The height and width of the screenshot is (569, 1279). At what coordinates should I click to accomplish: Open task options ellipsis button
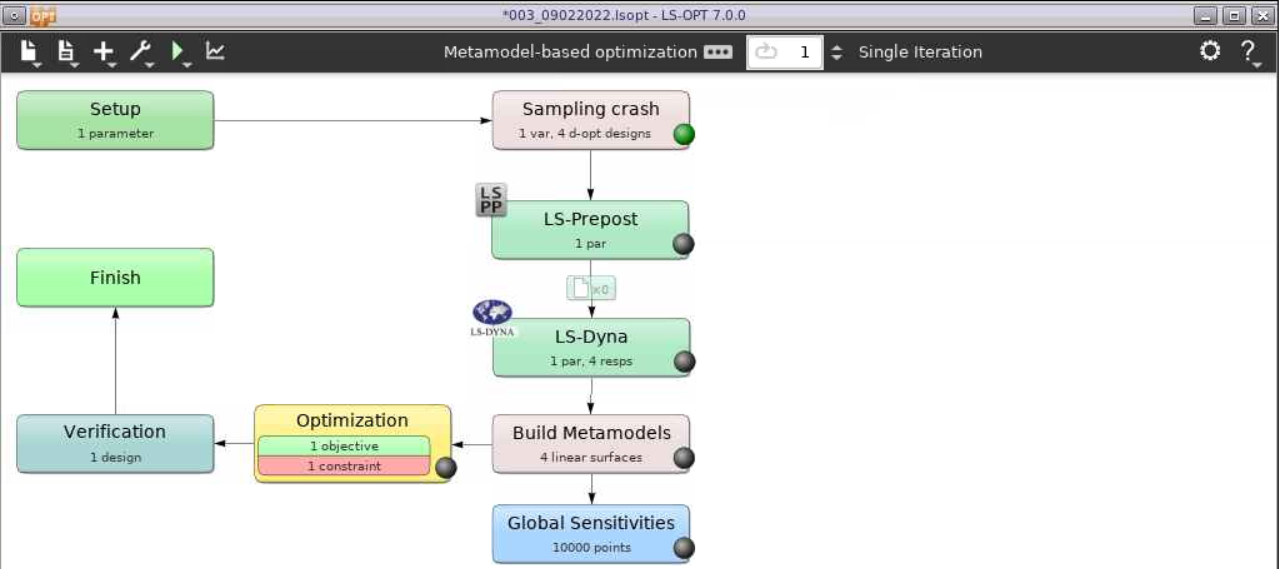click(718, 52)
